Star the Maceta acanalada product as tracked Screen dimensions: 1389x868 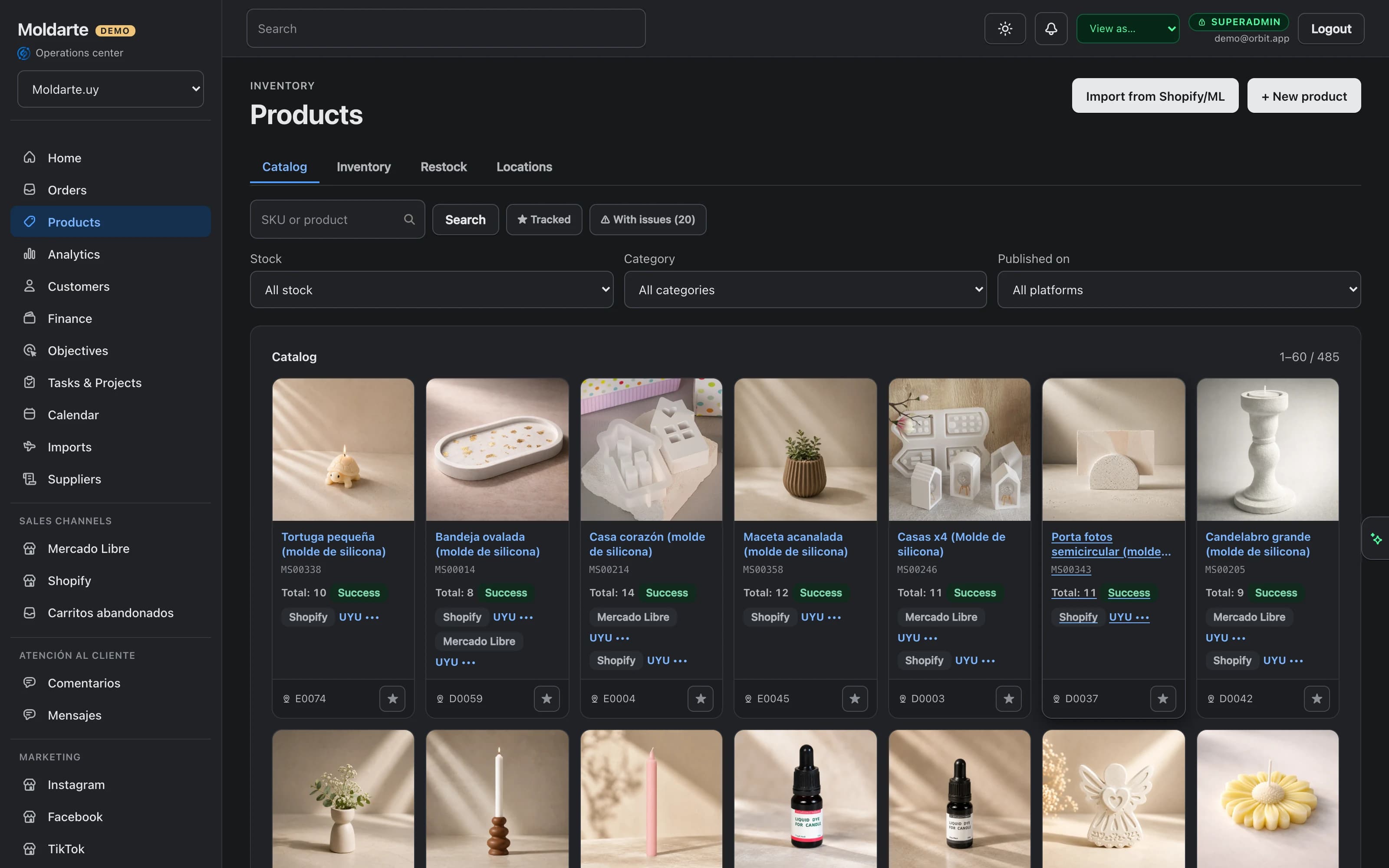click(855, 699)
